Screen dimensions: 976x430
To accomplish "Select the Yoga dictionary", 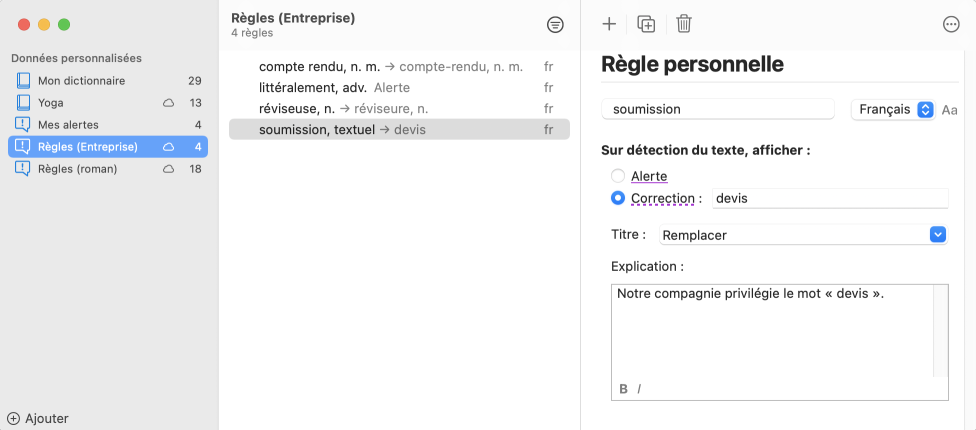I will click(x=51, y=103).
